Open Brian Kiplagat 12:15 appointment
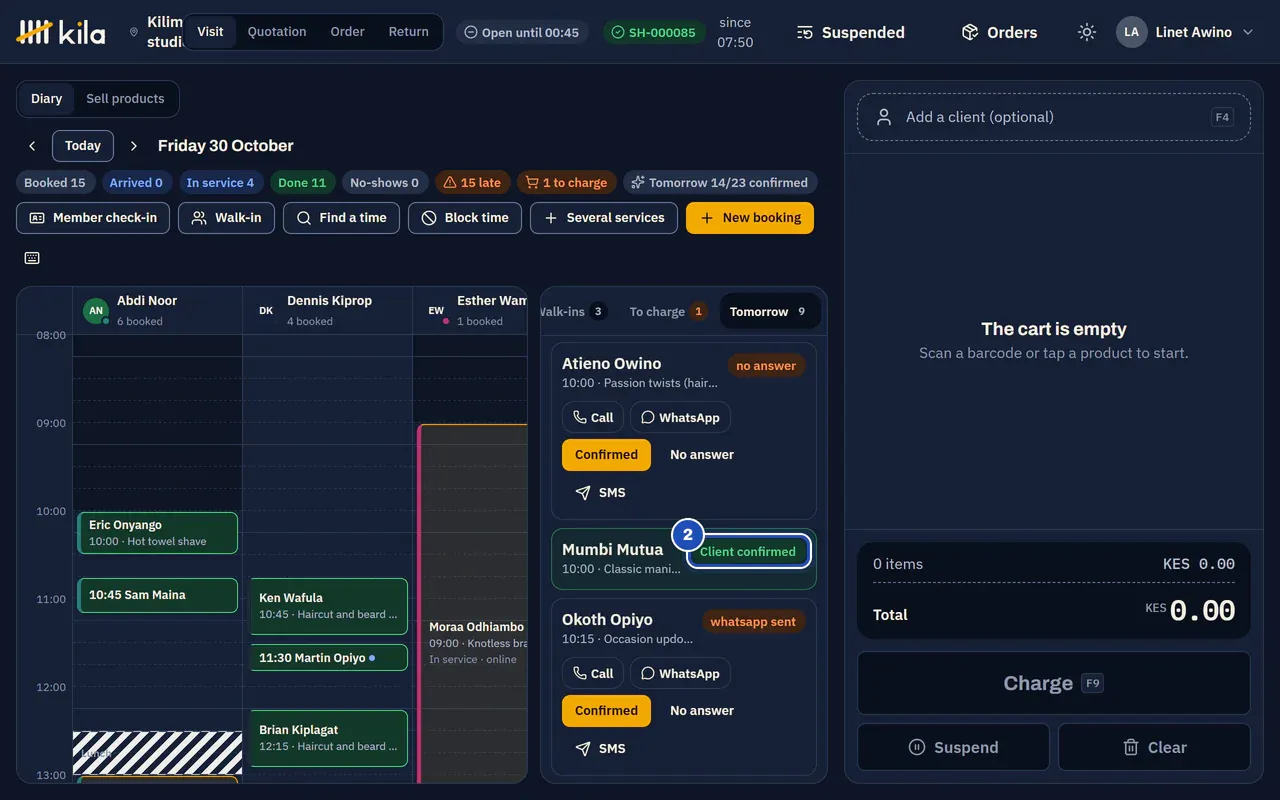 [x=328, y=738]
